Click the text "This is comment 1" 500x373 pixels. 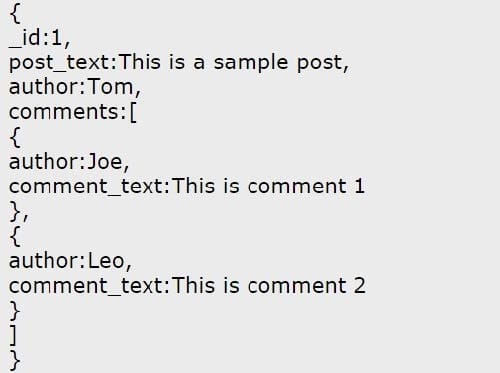(269, 186)
